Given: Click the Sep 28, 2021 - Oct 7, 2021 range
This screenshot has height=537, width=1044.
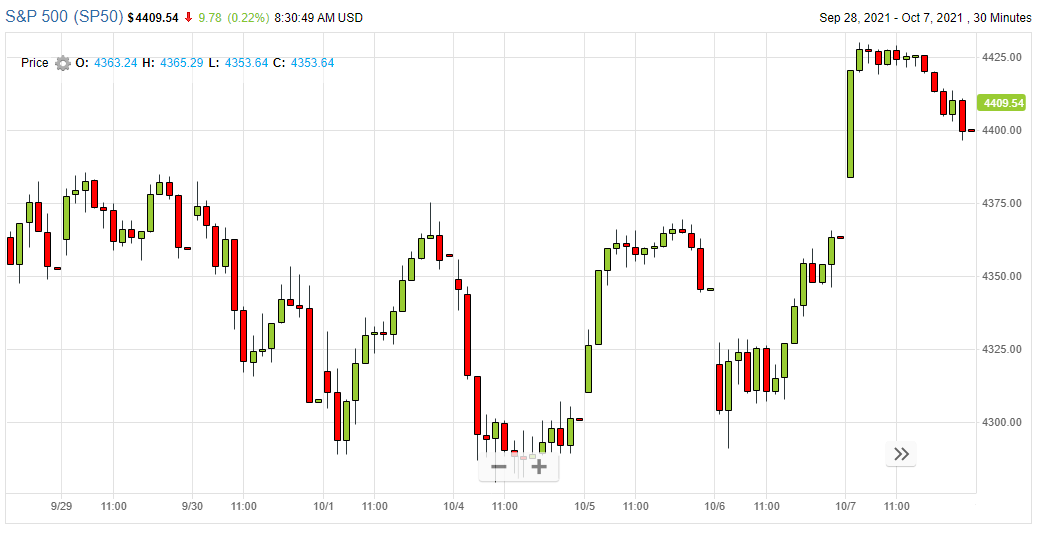Looking at the screenshot, I should (893, 18).
